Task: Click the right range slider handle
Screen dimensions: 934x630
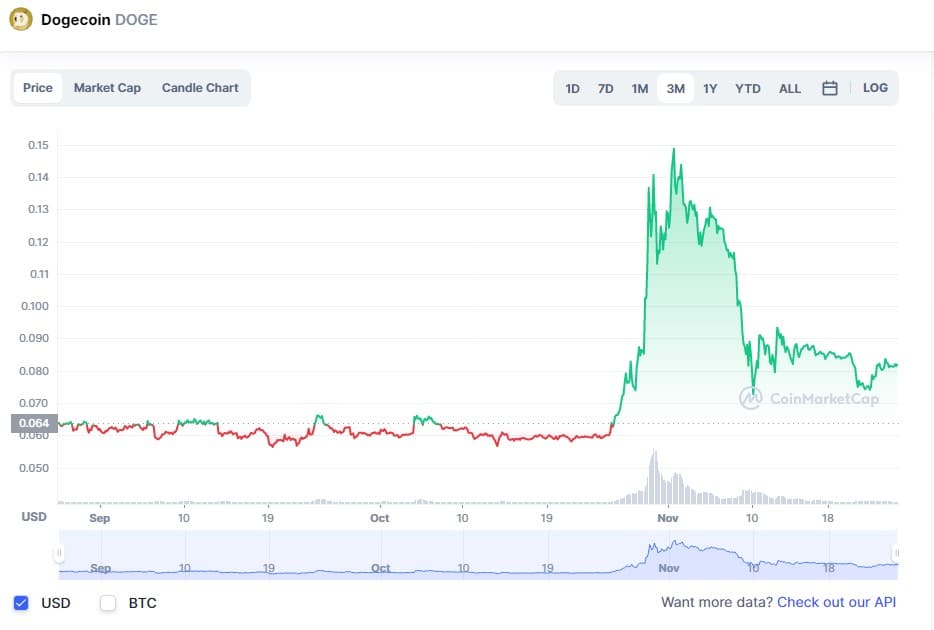Action: pos(896,553)
